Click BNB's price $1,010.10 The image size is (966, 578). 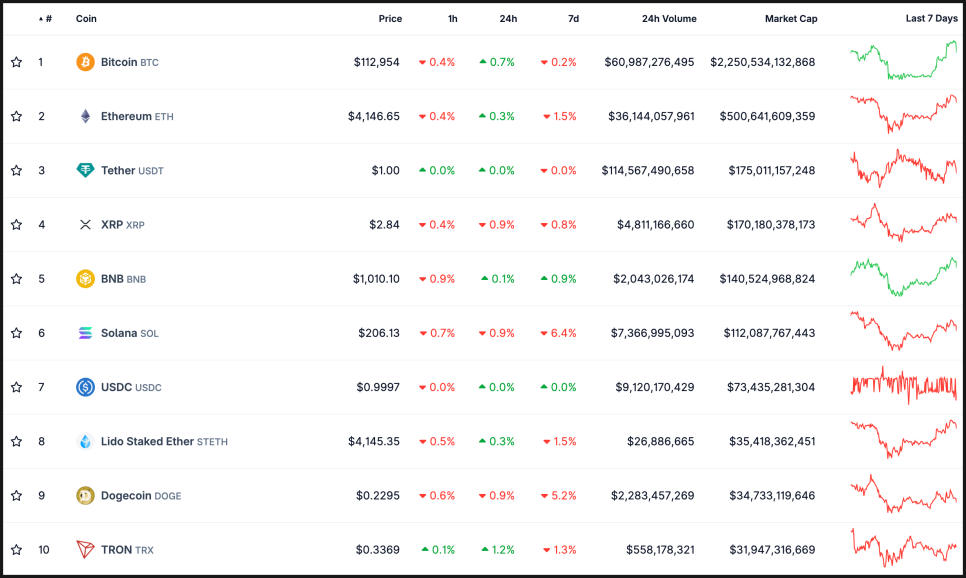[376, 279]
